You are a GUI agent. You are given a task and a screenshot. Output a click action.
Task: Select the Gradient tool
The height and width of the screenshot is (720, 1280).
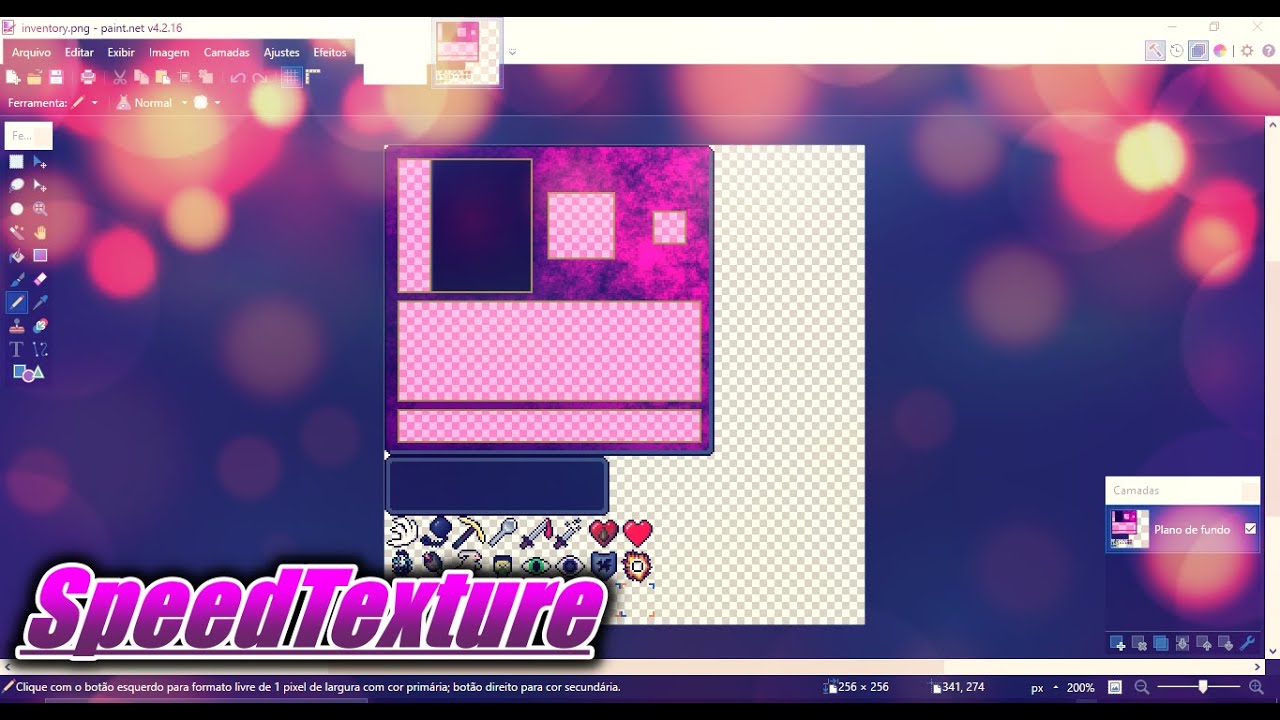click(40, 256)
